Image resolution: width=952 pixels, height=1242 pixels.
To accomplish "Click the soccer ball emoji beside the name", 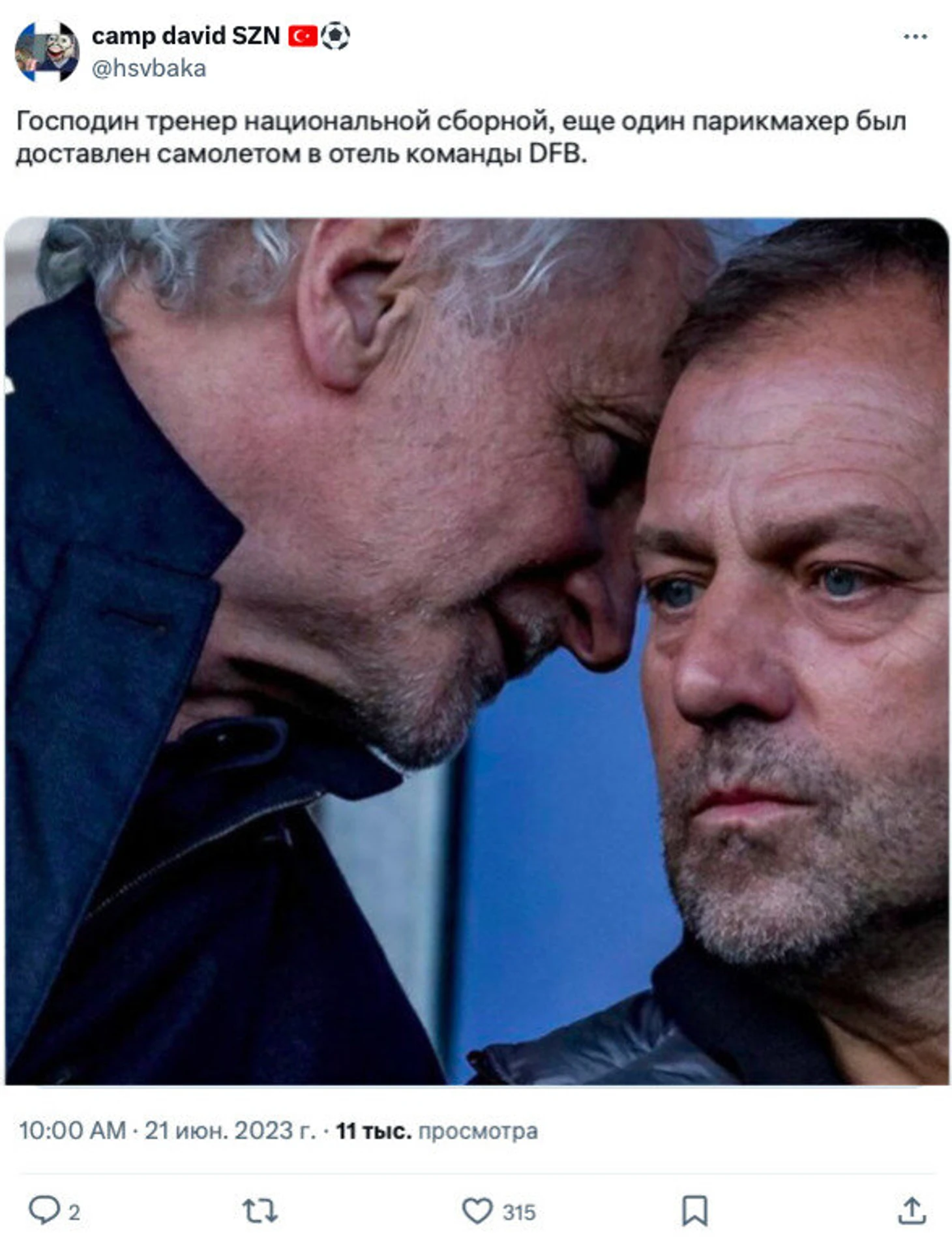I will [335, 36].
